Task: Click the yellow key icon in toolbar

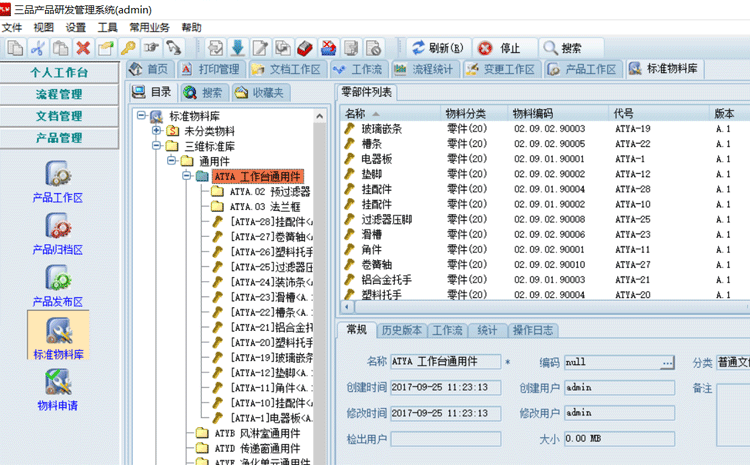Action: pos(128,47)
